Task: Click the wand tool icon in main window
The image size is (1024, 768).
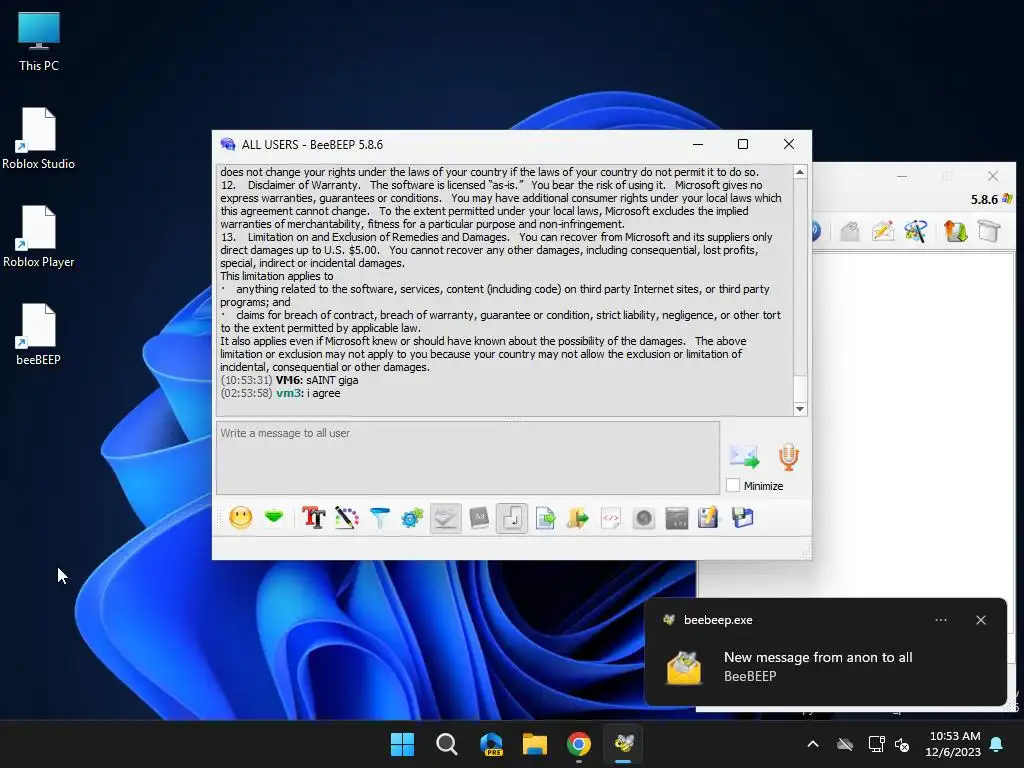Action: 916,231
